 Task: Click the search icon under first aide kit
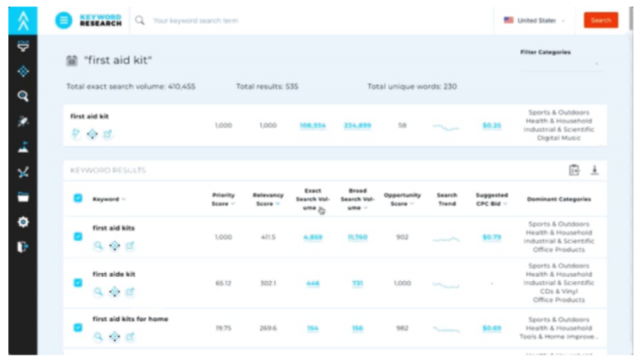point(98,292)
